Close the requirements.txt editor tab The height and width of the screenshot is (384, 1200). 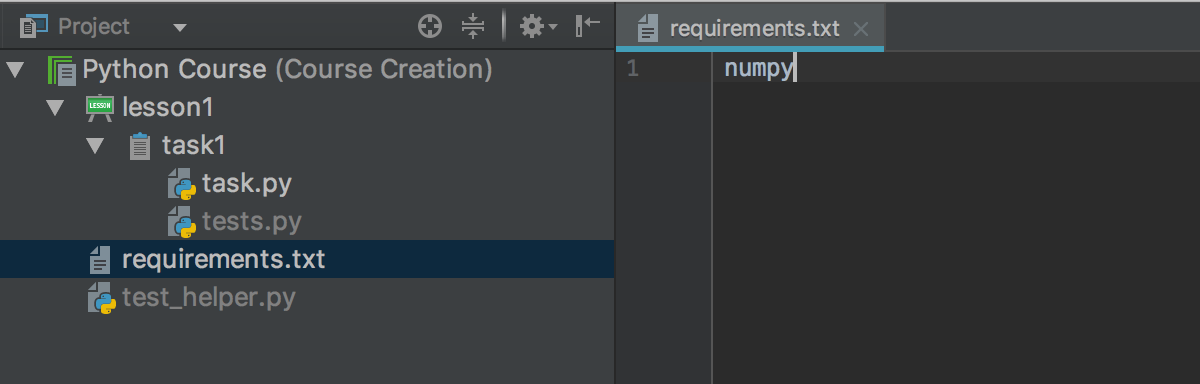coord(861,28)
